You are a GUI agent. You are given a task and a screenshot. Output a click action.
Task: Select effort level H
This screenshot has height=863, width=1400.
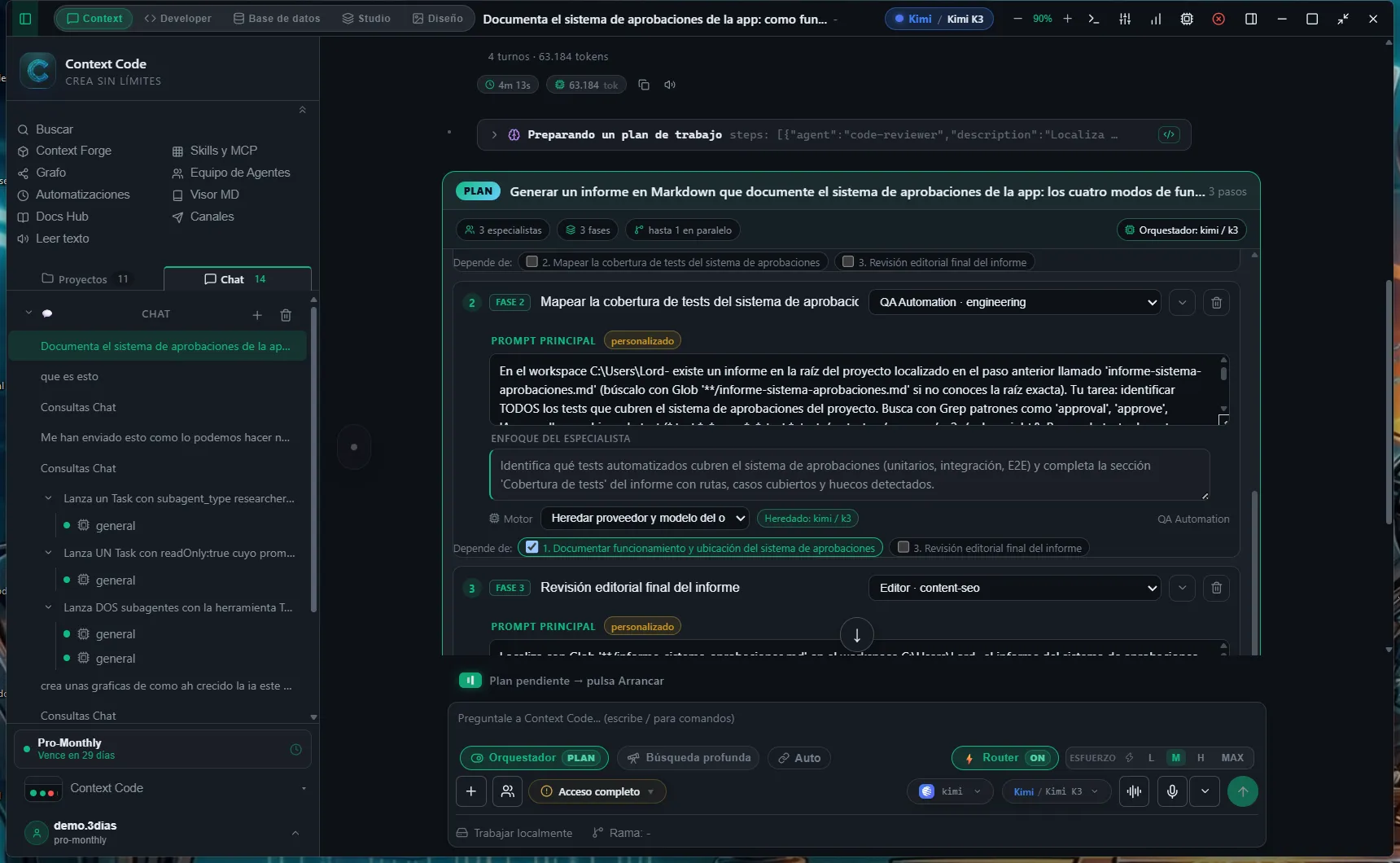tap(1201, 758)
